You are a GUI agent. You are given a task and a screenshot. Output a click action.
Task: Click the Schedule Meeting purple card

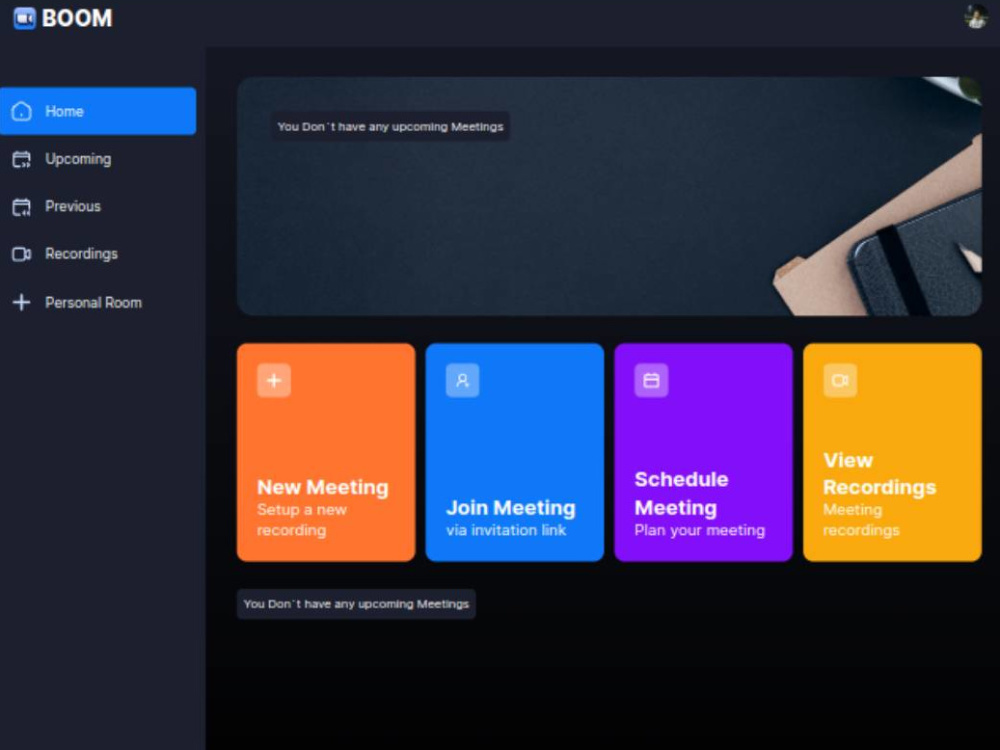pyautogui.click(x=703, y=452)
